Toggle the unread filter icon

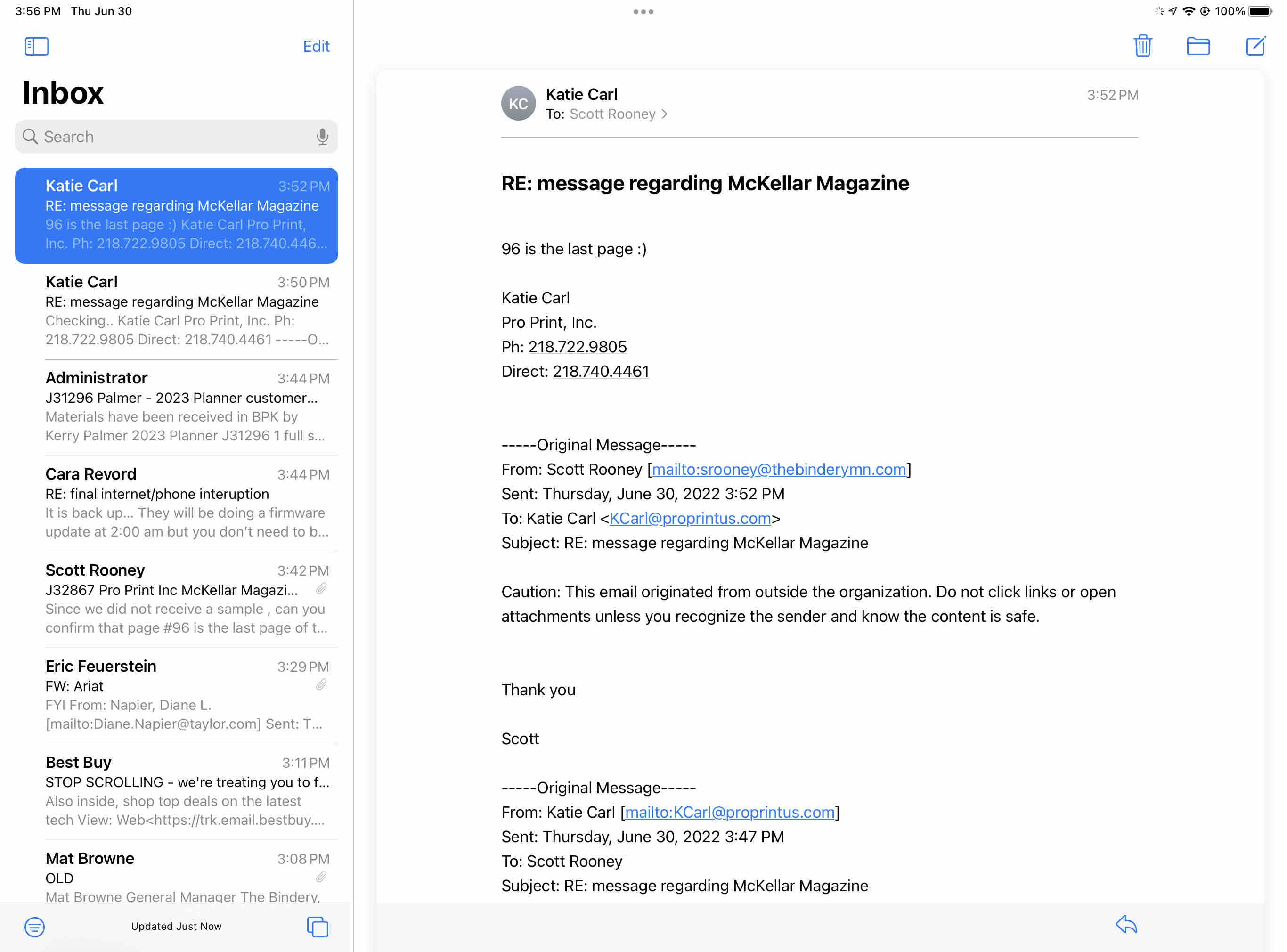click(34, 927)
